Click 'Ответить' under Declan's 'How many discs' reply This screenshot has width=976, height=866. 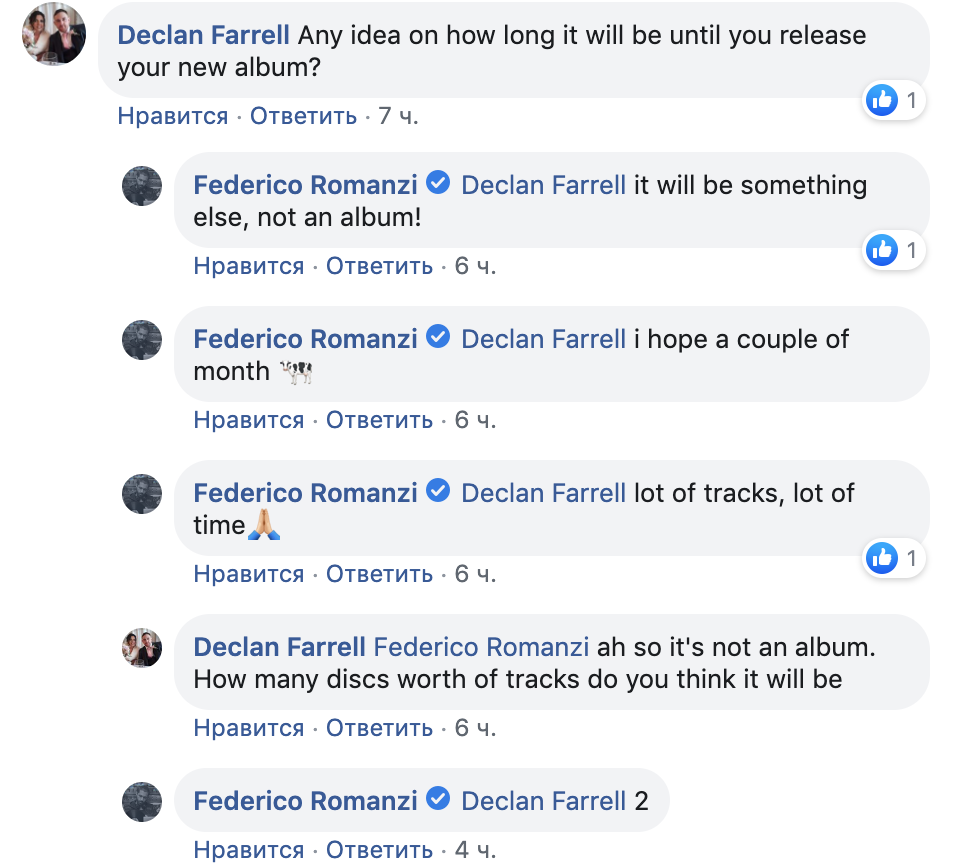[380, 728]
